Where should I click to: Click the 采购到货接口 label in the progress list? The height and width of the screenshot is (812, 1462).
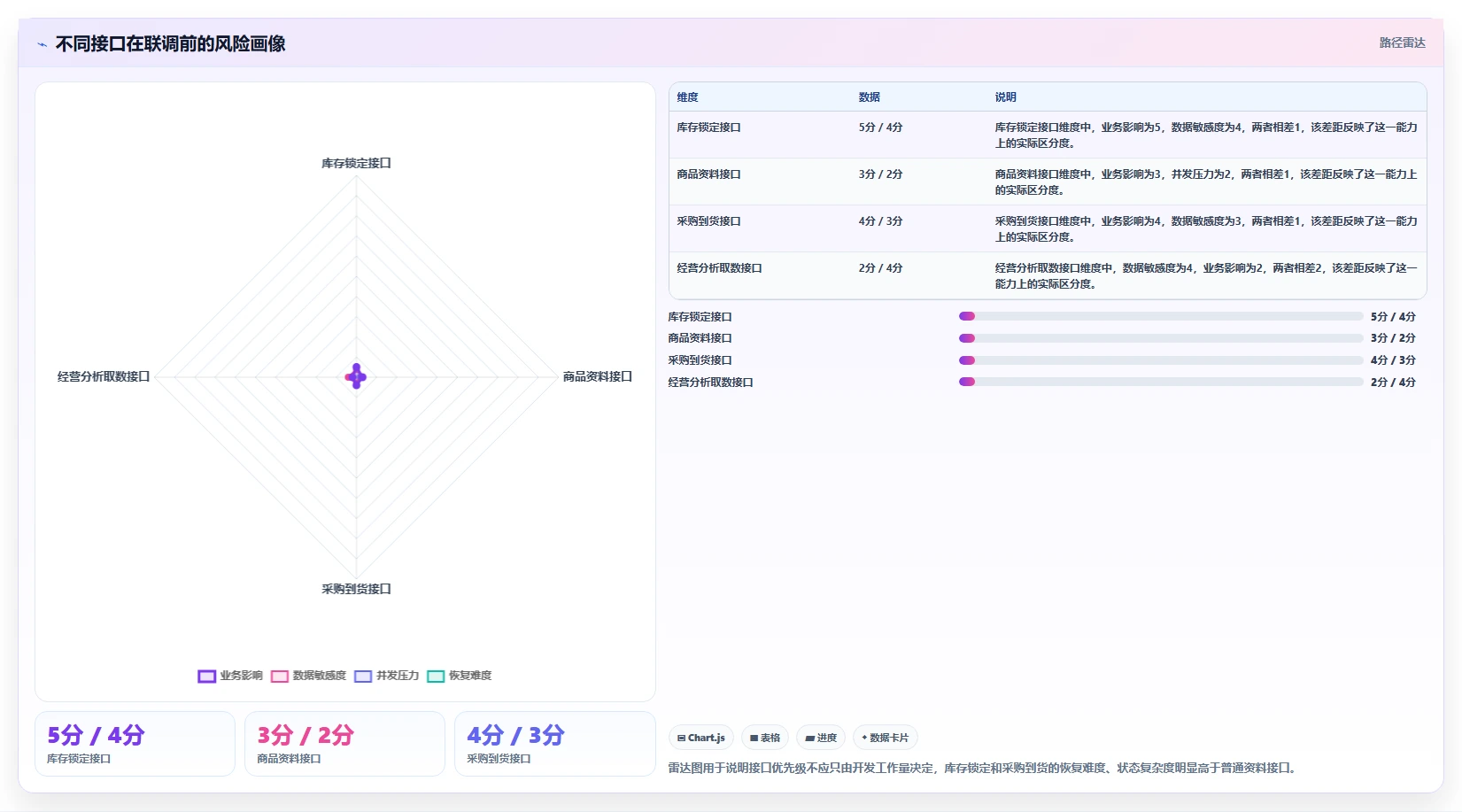click(700, 360)
